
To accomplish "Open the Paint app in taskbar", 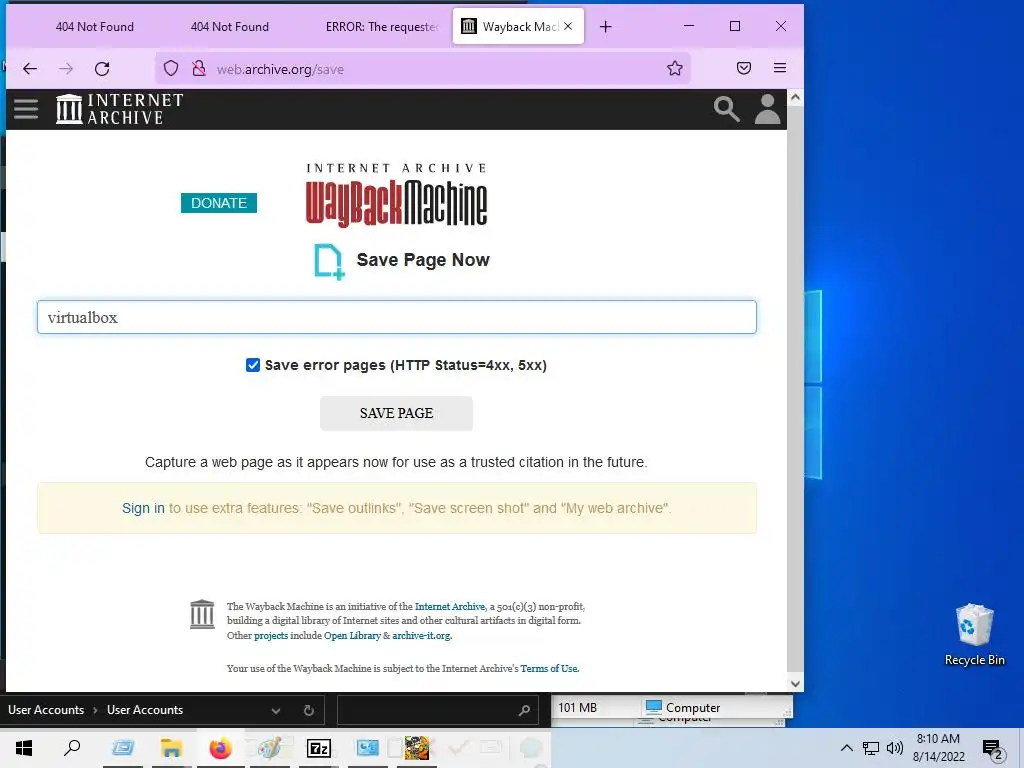I will point(269,748).
